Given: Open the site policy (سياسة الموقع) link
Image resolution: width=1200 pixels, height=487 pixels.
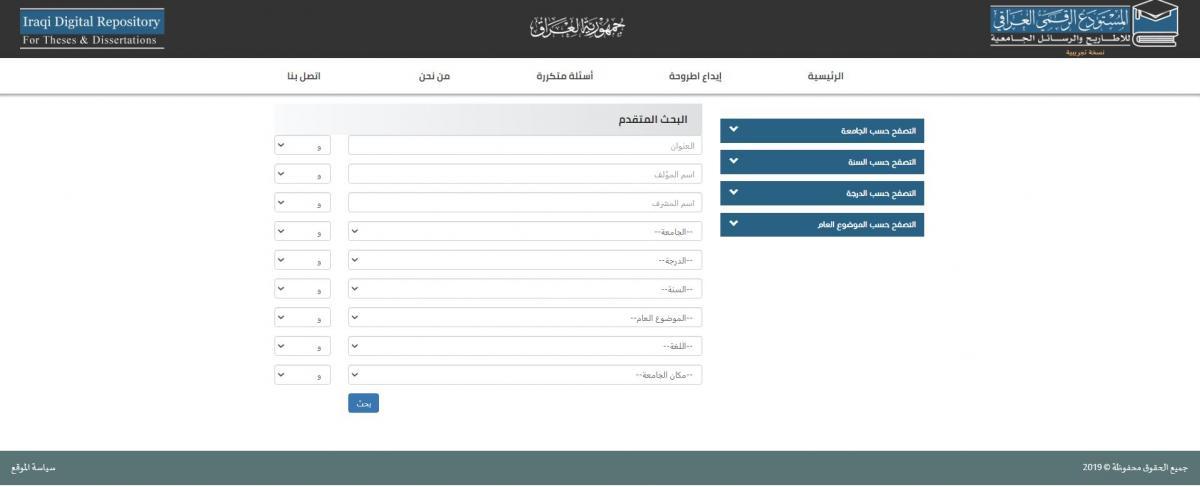Looking at the screenshot, I should pos(33,468).
